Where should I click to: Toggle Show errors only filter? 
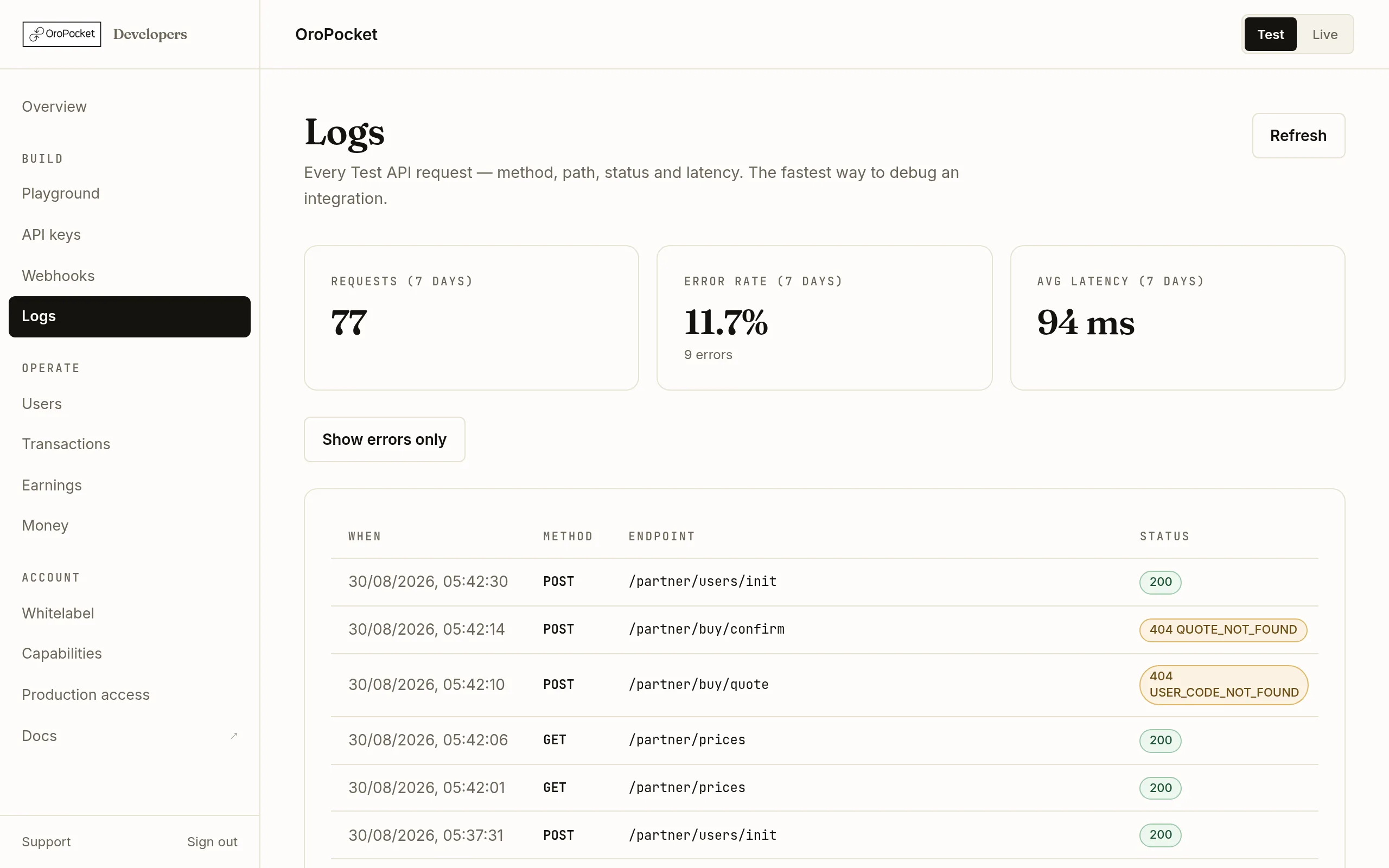pos(385,440)
